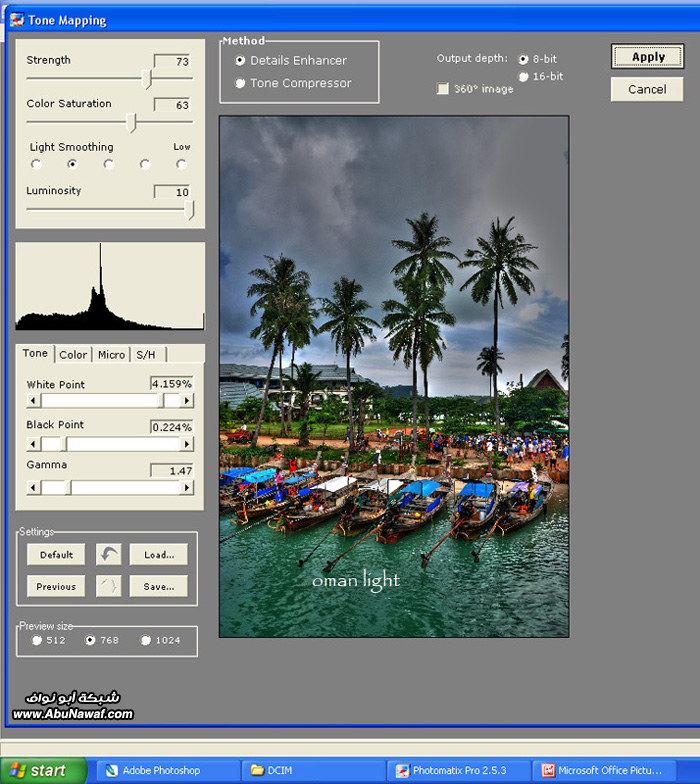Click the Gamma right arrow
The image size is (700, 784).
click(x=186, y=487)
